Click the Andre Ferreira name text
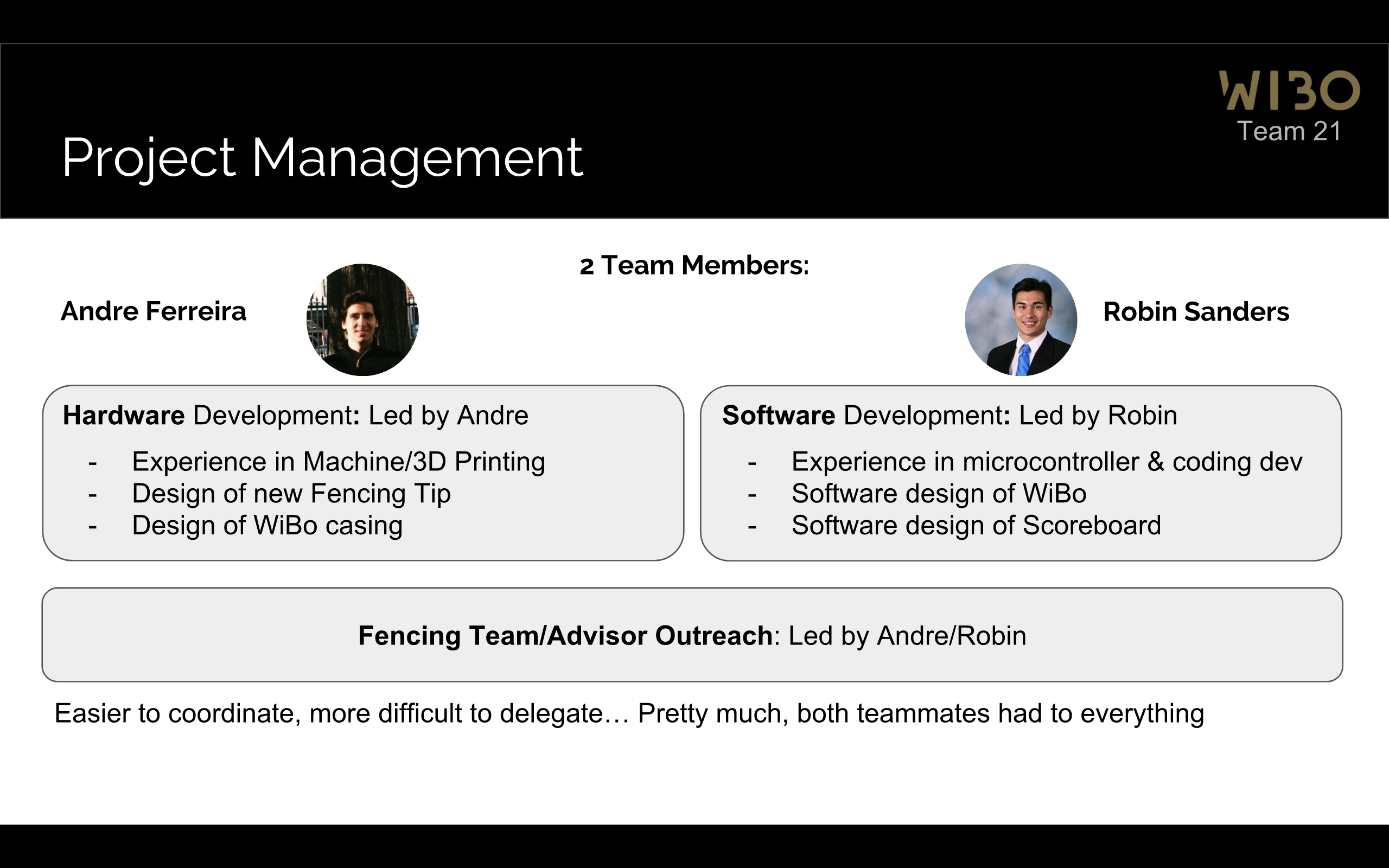This screenshot has height=868, width=1389. (x=153, y=311)
